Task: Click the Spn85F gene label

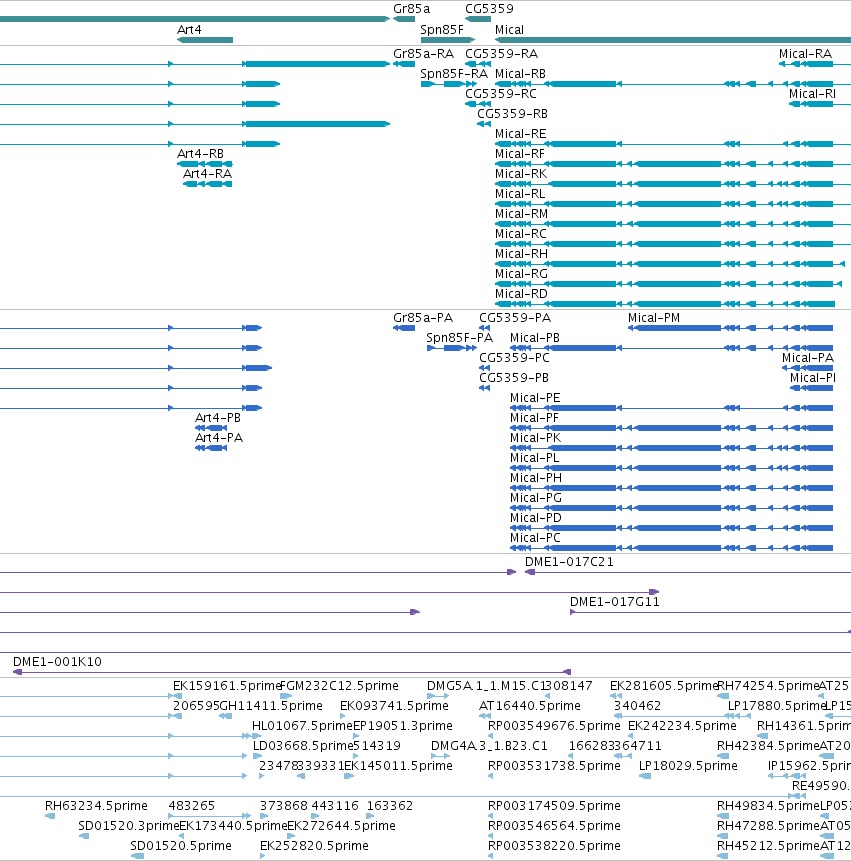Action: point(442,30)
